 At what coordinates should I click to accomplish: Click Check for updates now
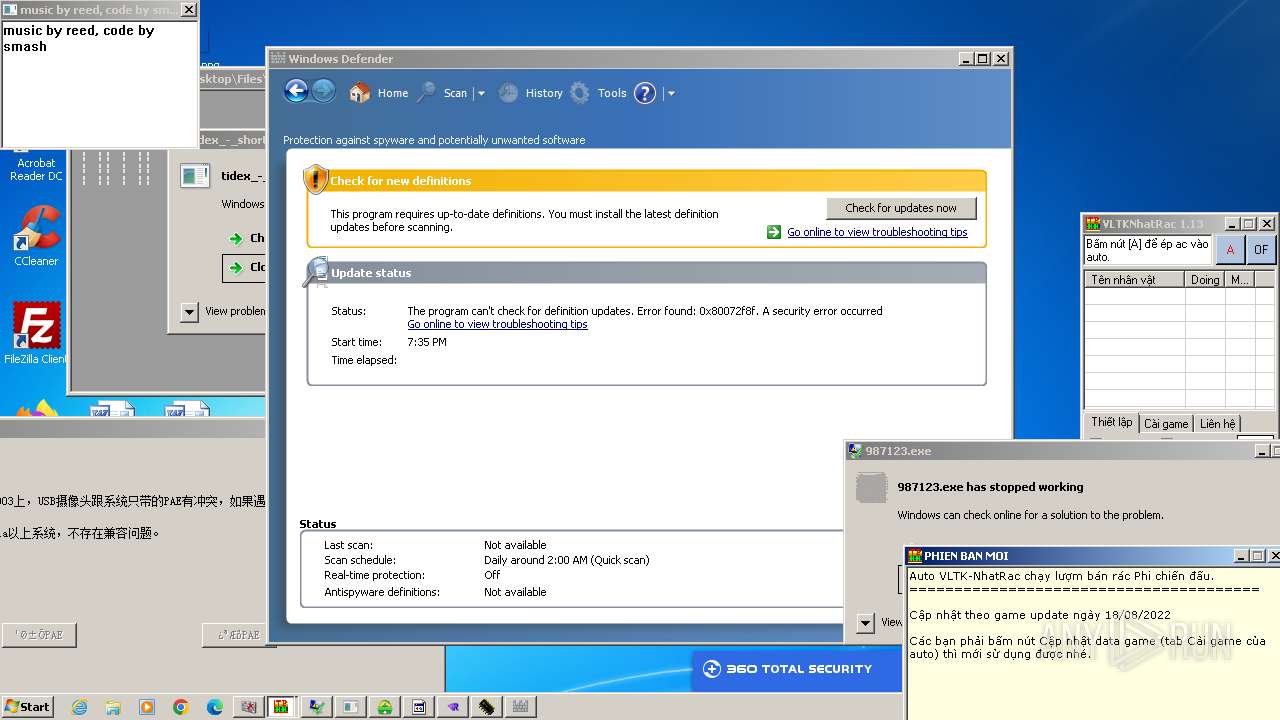[x=901, y=208]
